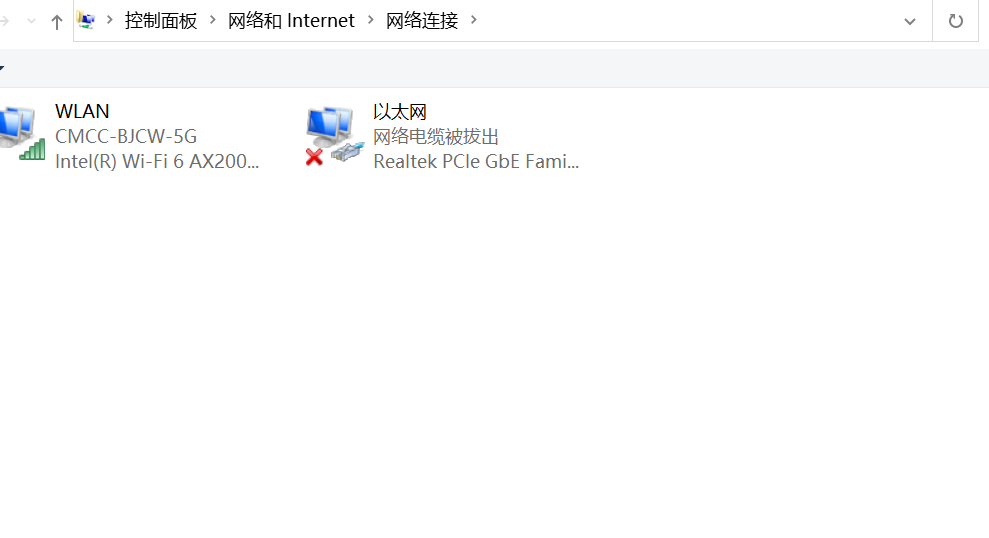Open the 控制面板 breadcrumb
The width and height of the screenshot is (989, 538).
[161, 21]
